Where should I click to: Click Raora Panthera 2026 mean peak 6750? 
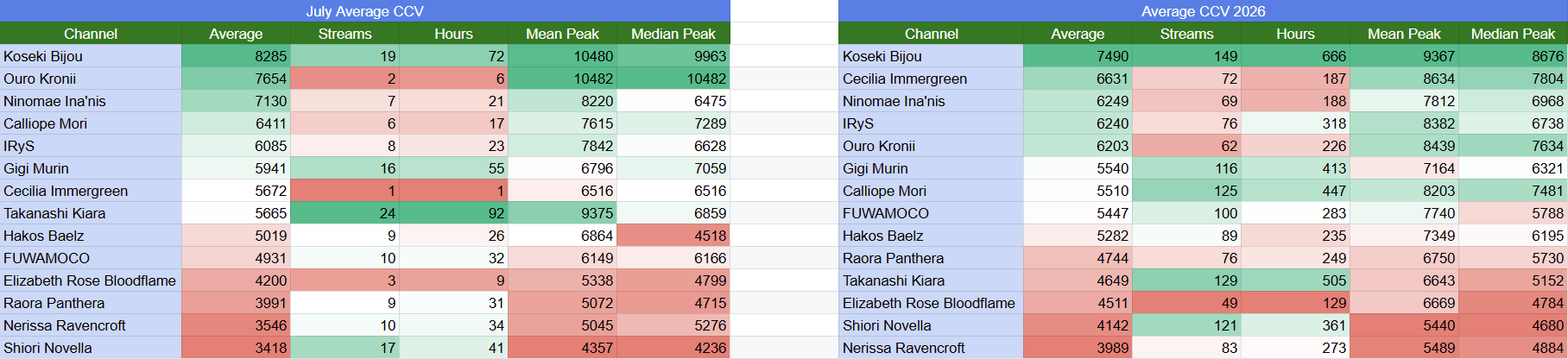[x=1404, y=258]
